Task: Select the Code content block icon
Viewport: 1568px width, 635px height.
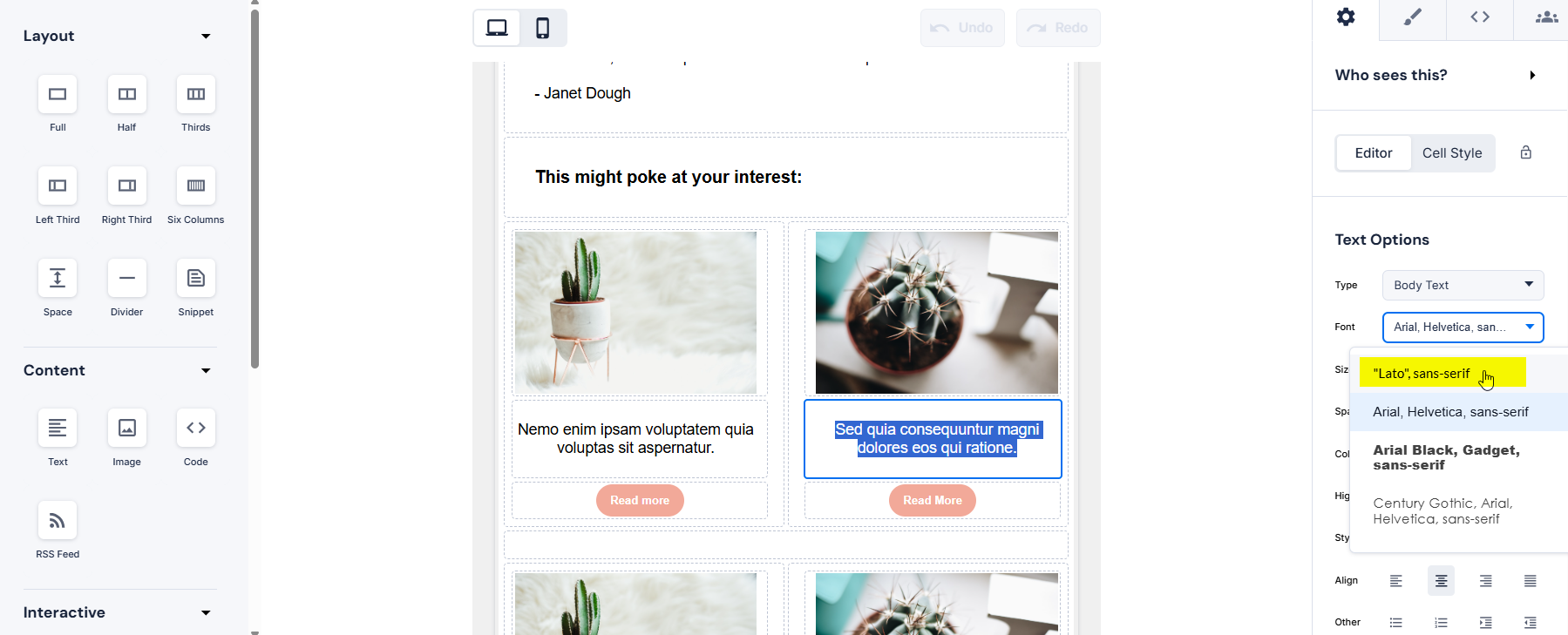Action: click(196, 428)
